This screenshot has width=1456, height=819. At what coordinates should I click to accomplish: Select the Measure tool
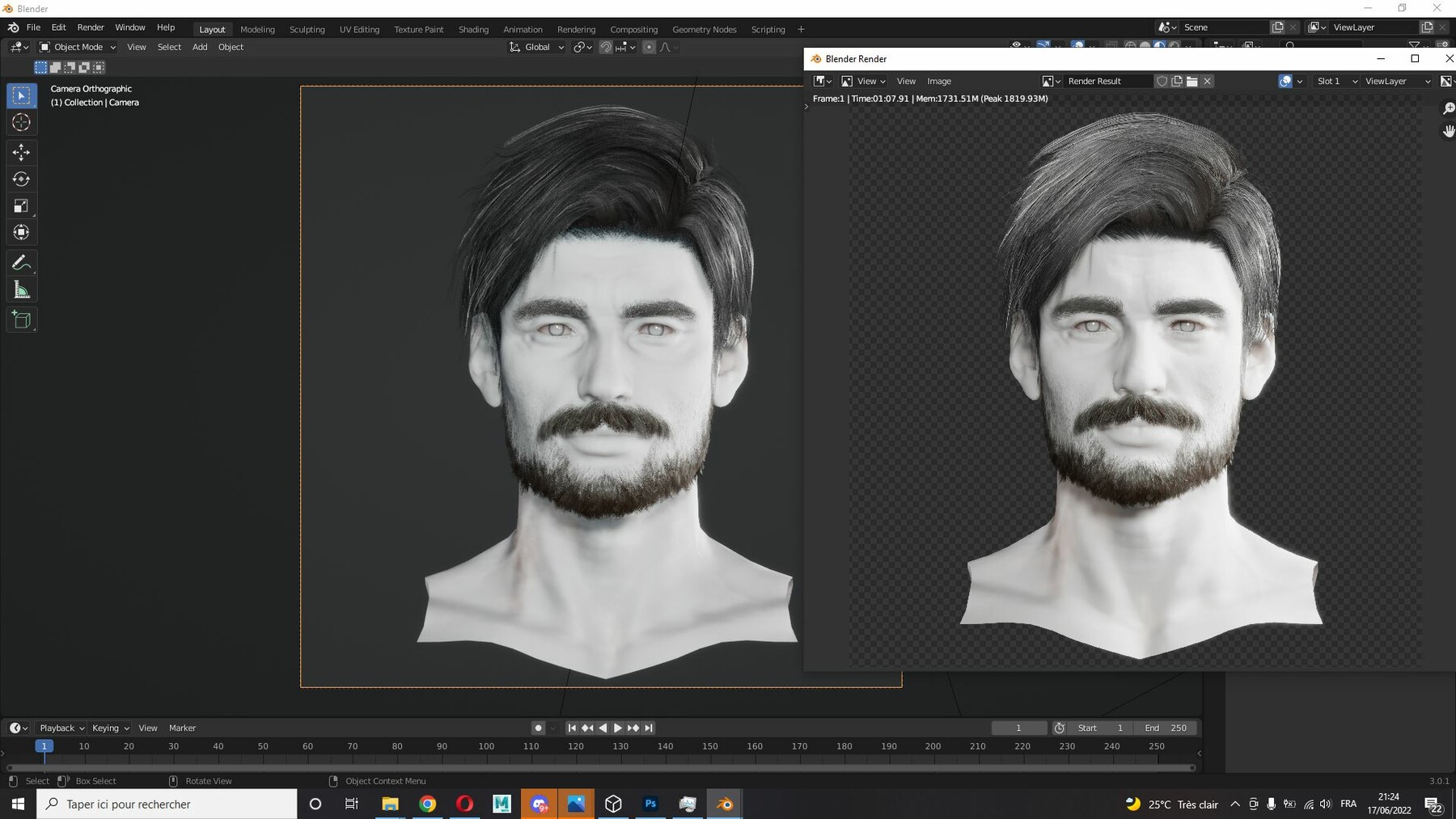(x=22, y=289)
